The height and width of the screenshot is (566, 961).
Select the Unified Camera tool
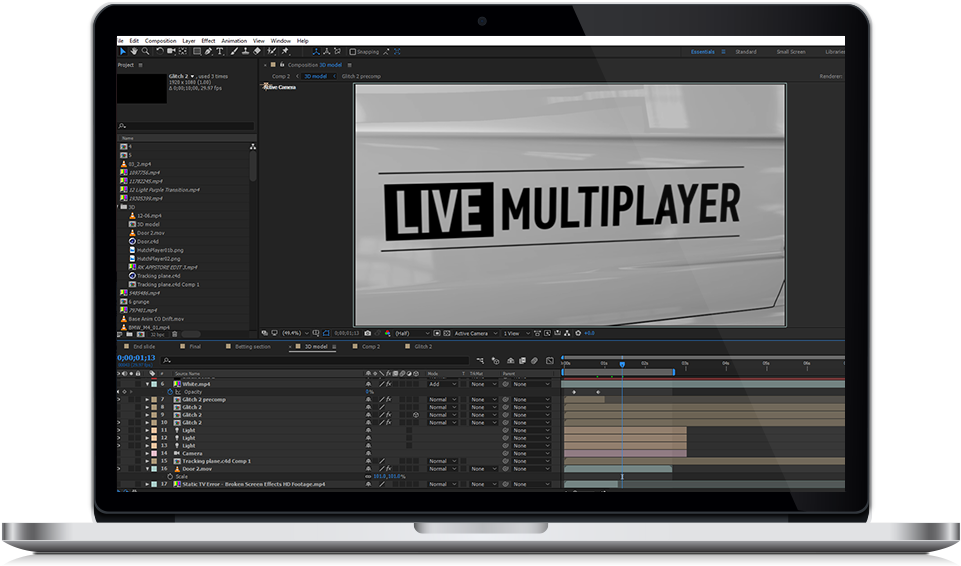pyautogui.click(x=171, y=51)
